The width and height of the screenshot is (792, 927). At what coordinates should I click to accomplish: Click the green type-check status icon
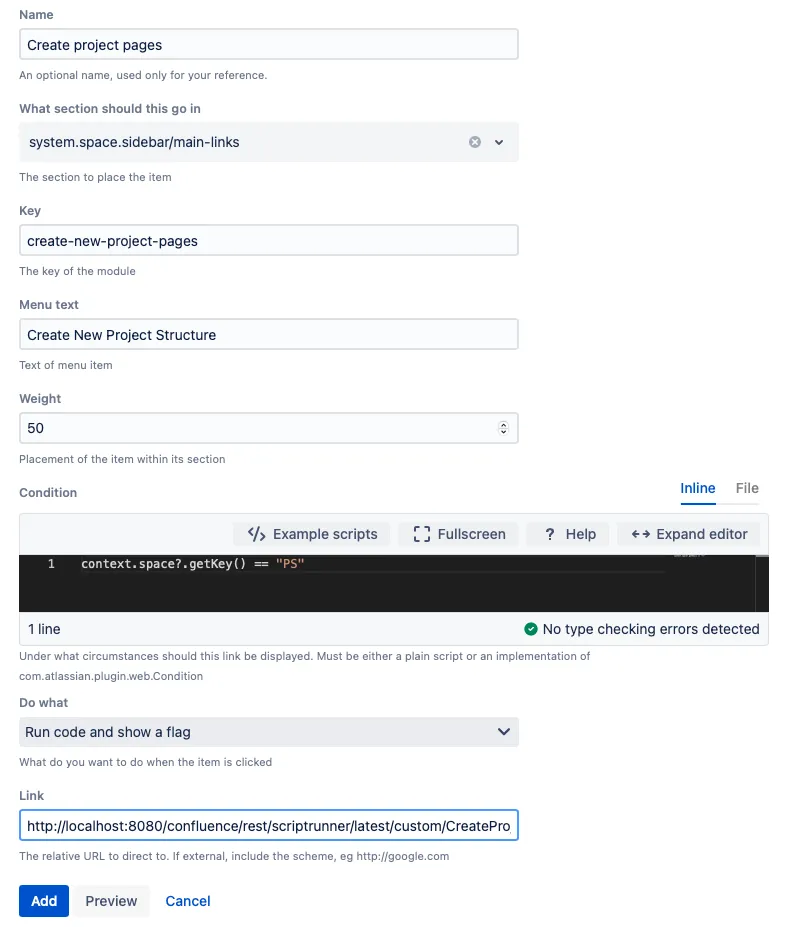tap(531, 628)
